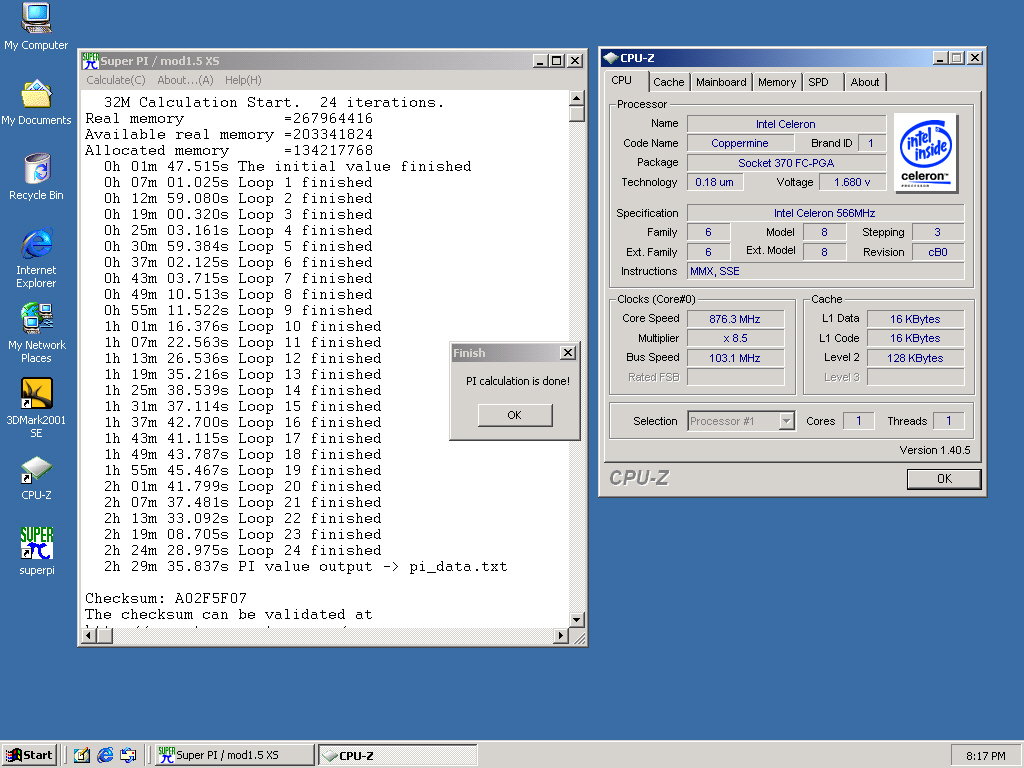Minimize the CPU-Z window
Viewport: 1024px width, 768px height.
coord(940,57)
